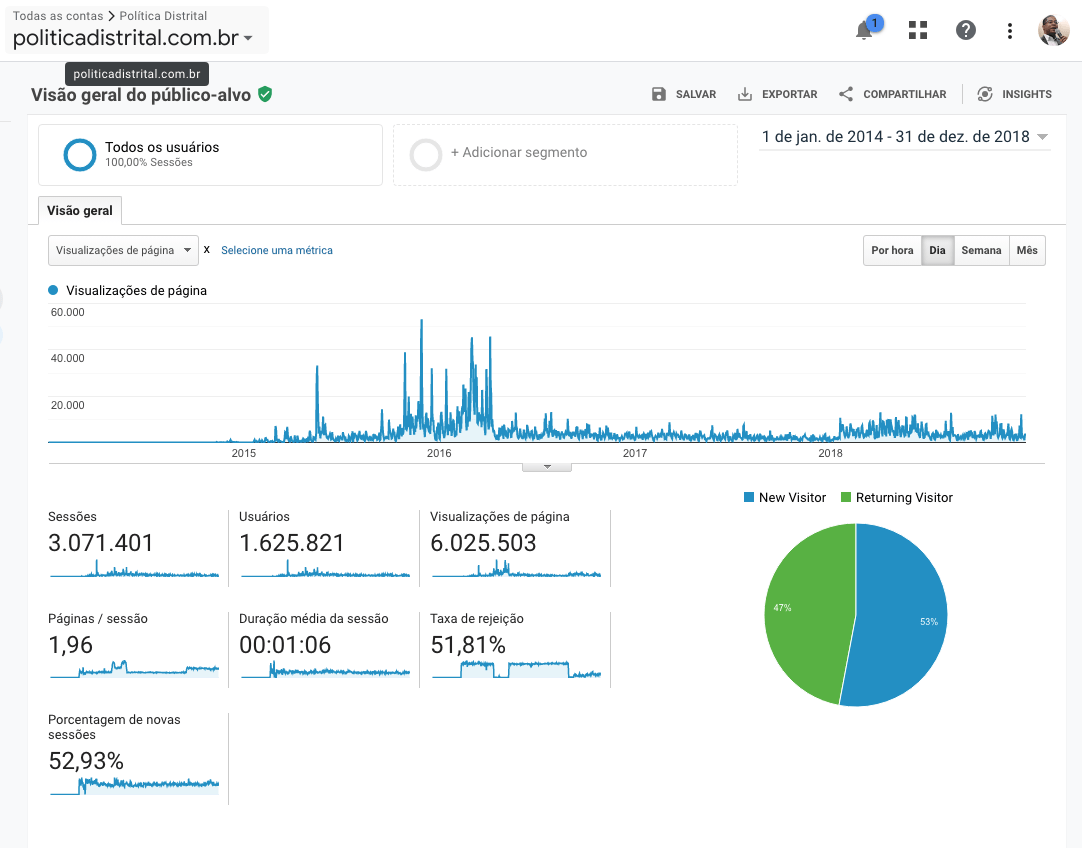Click the Salvar save icon
The height and width of the screenshot is (848, 1082).
click(659, 94)
